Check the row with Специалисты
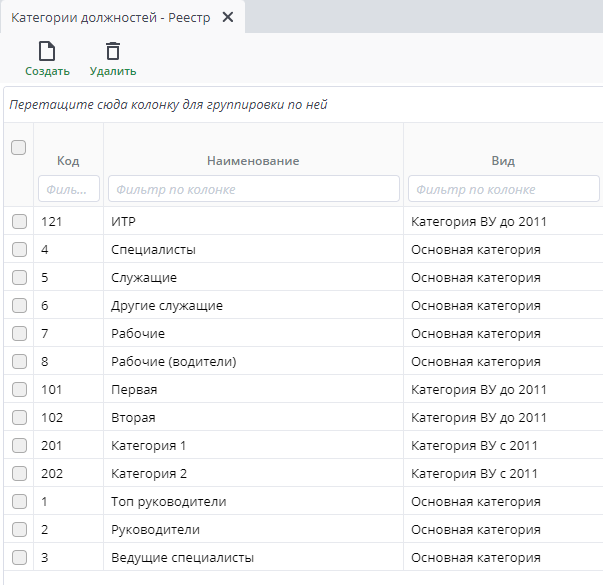Viewport: 603px width, 585px height. point(19,250)
